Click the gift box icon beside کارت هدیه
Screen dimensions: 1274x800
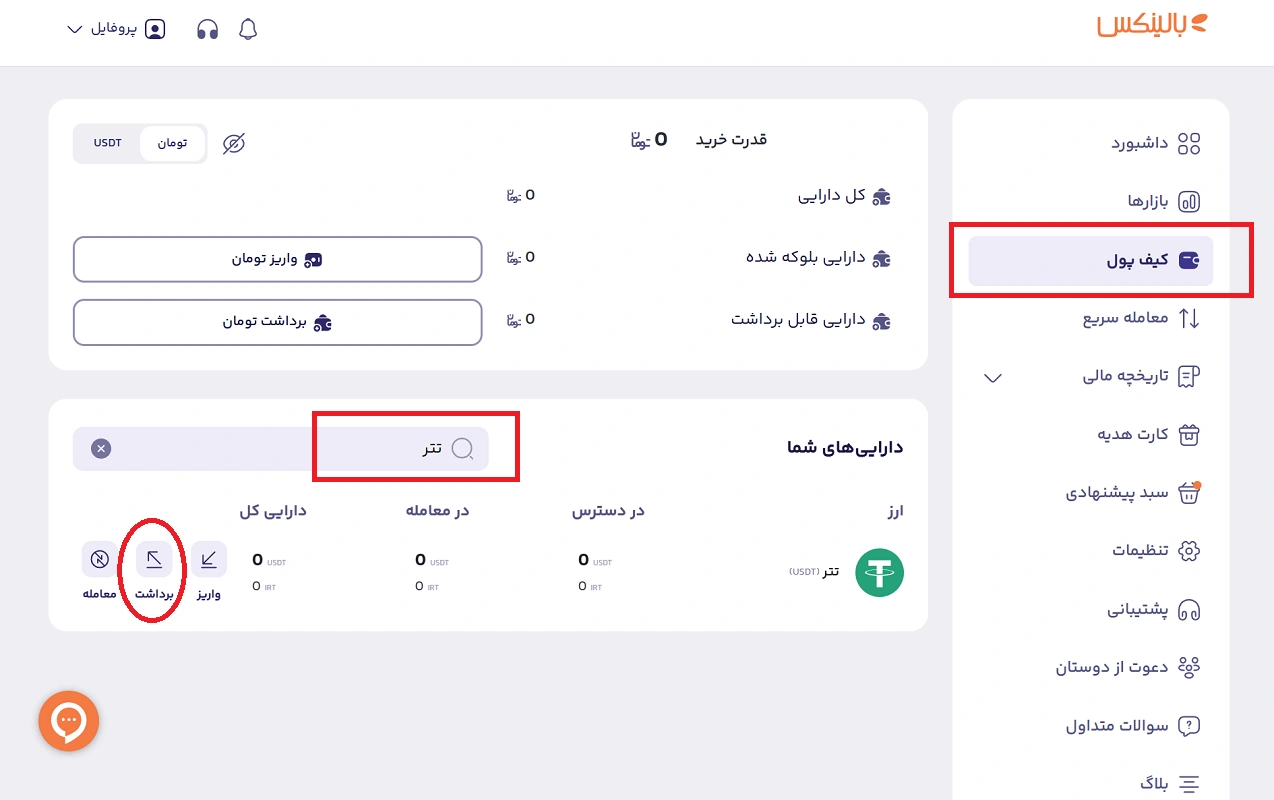coord(1188,434)
